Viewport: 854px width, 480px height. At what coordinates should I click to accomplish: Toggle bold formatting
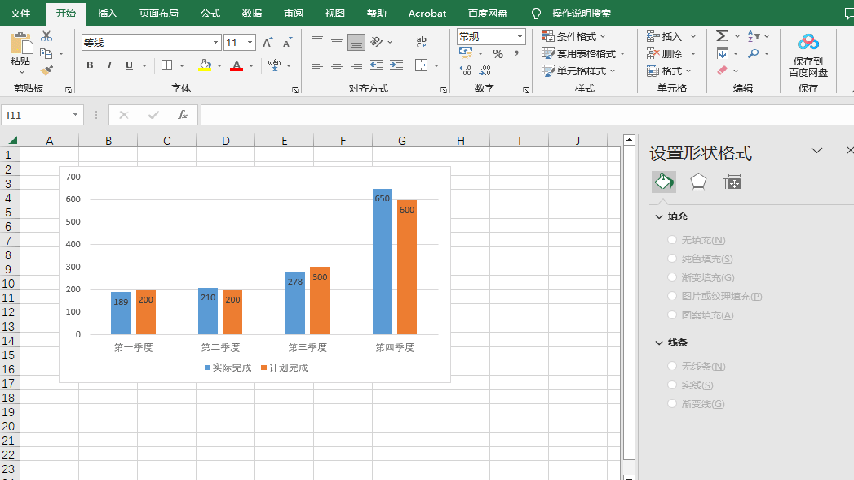[90, 66]
